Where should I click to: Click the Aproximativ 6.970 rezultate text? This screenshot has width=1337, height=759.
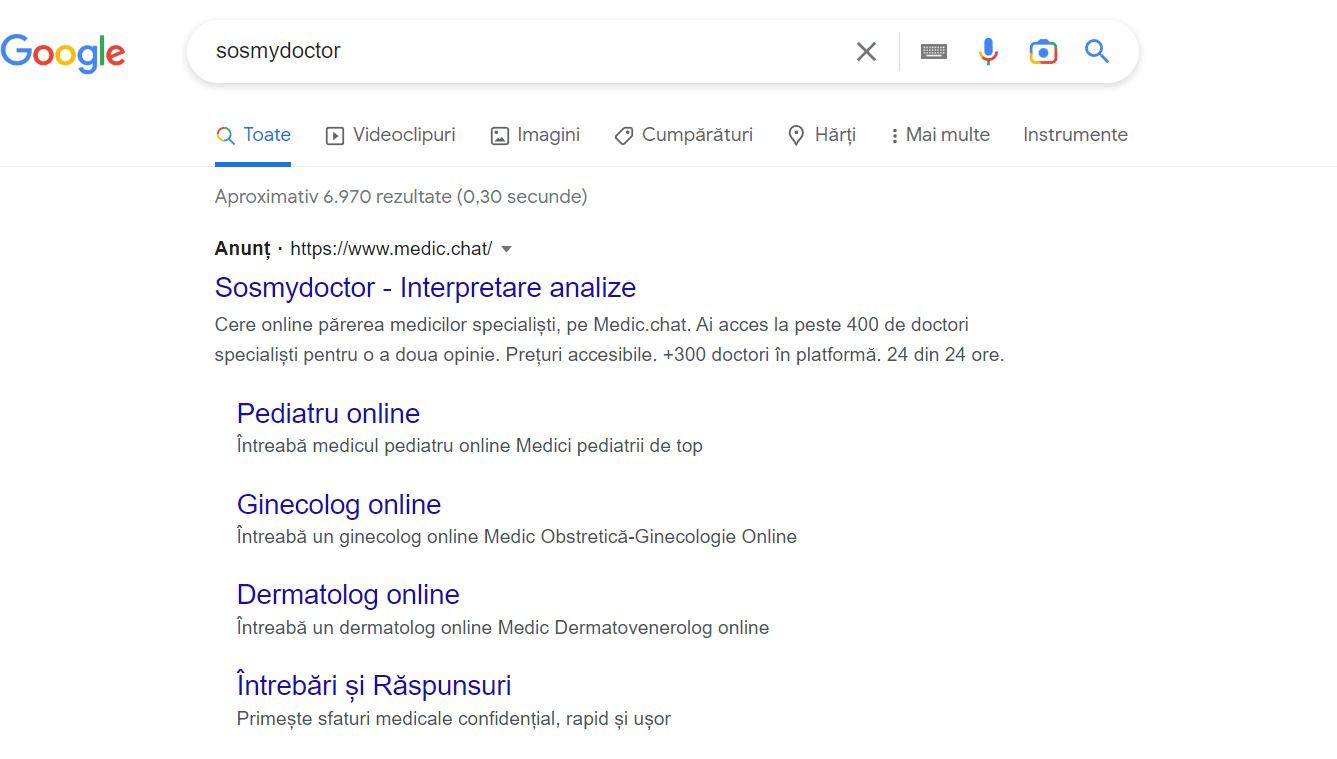(x=401, y=197)
